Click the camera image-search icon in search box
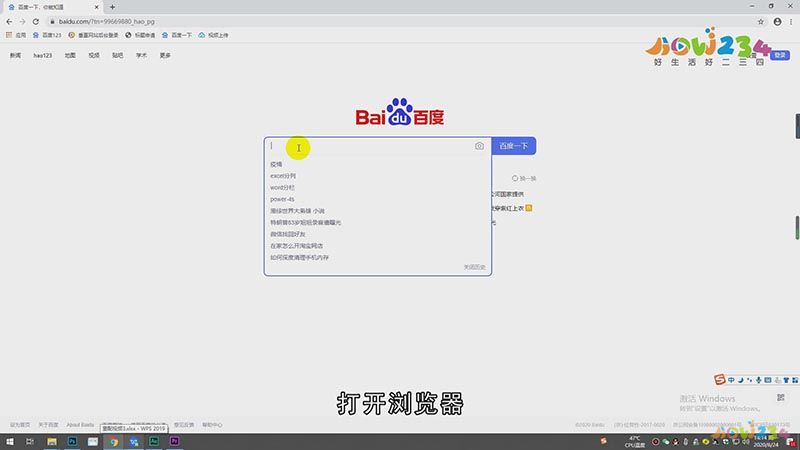This screenshot has height=450, width=800. point(479,146)
